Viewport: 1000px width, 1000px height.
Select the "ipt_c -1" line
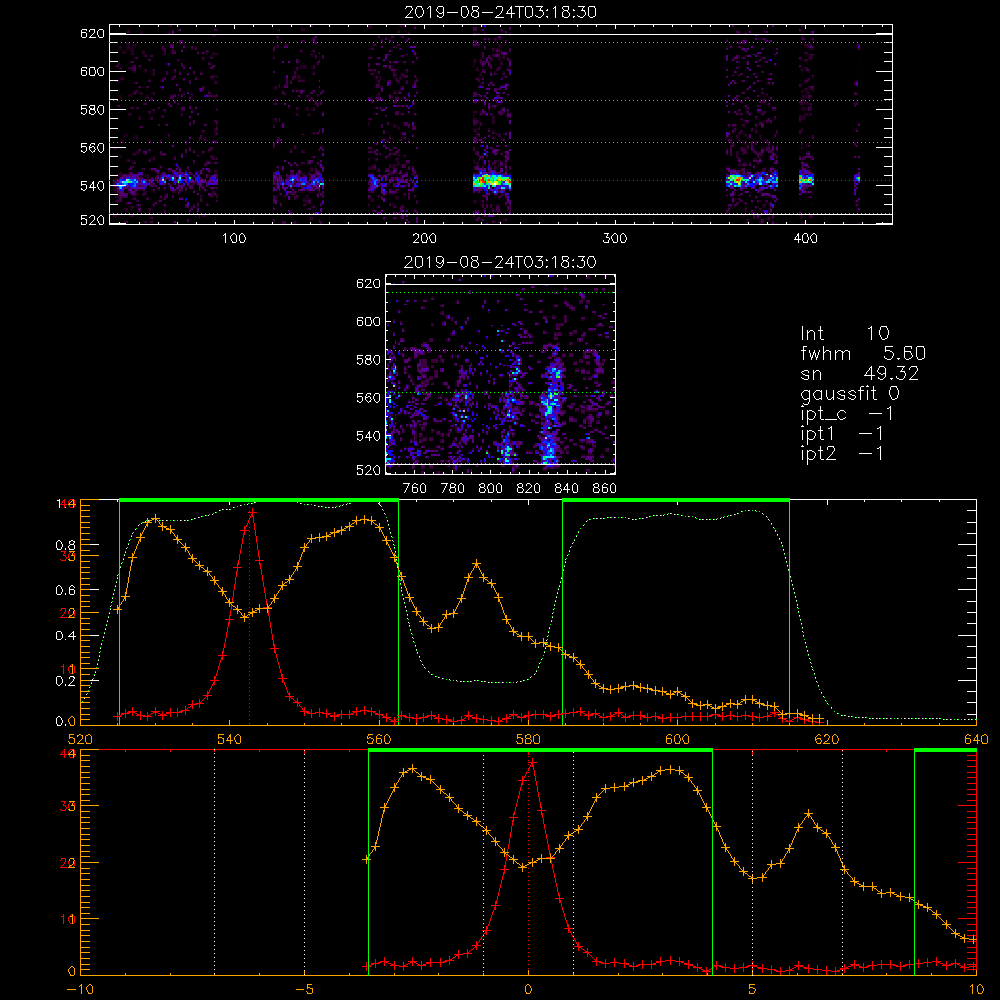point(847,414)
